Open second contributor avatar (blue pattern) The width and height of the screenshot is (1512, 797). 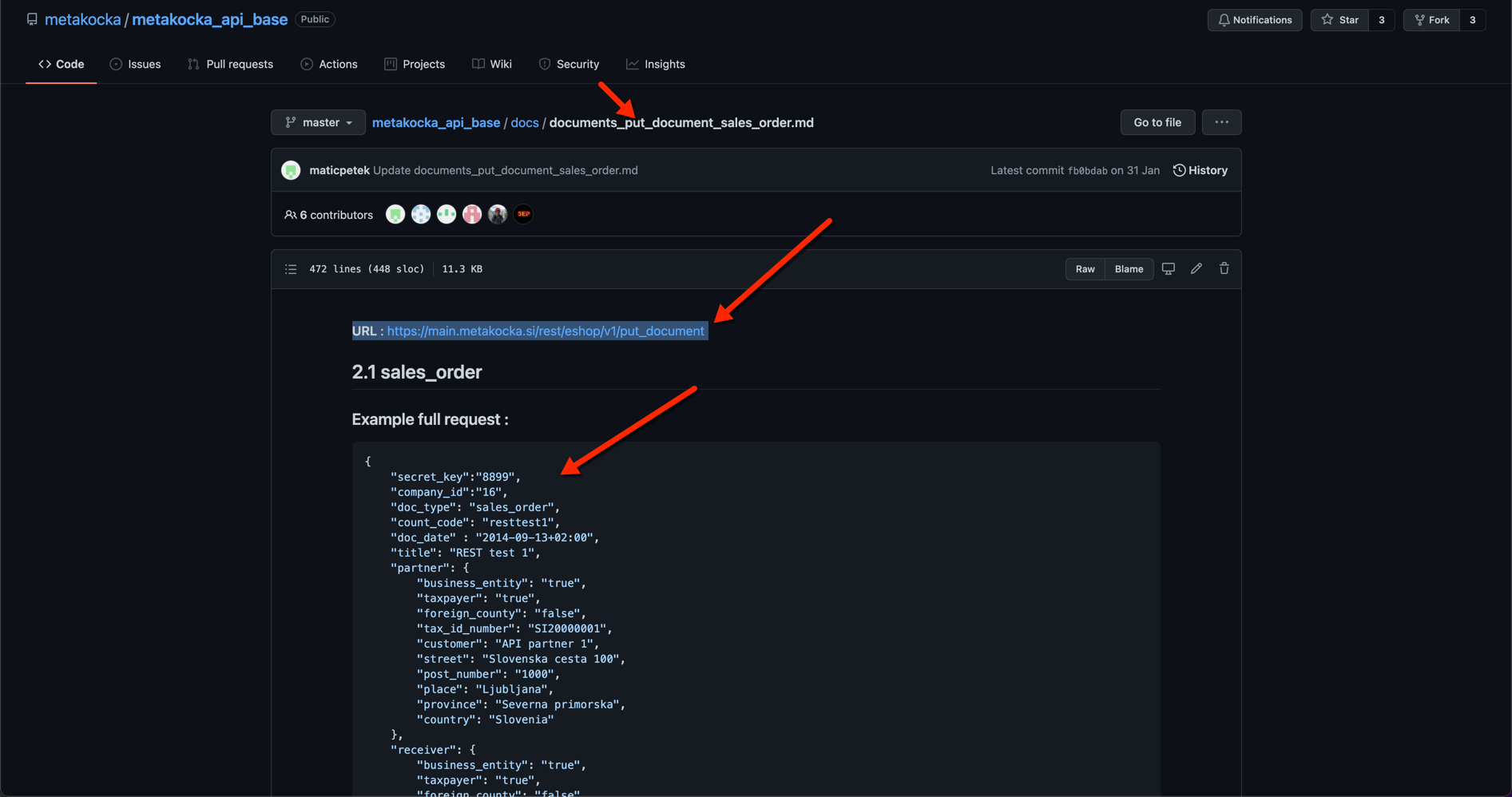point(421,214)
